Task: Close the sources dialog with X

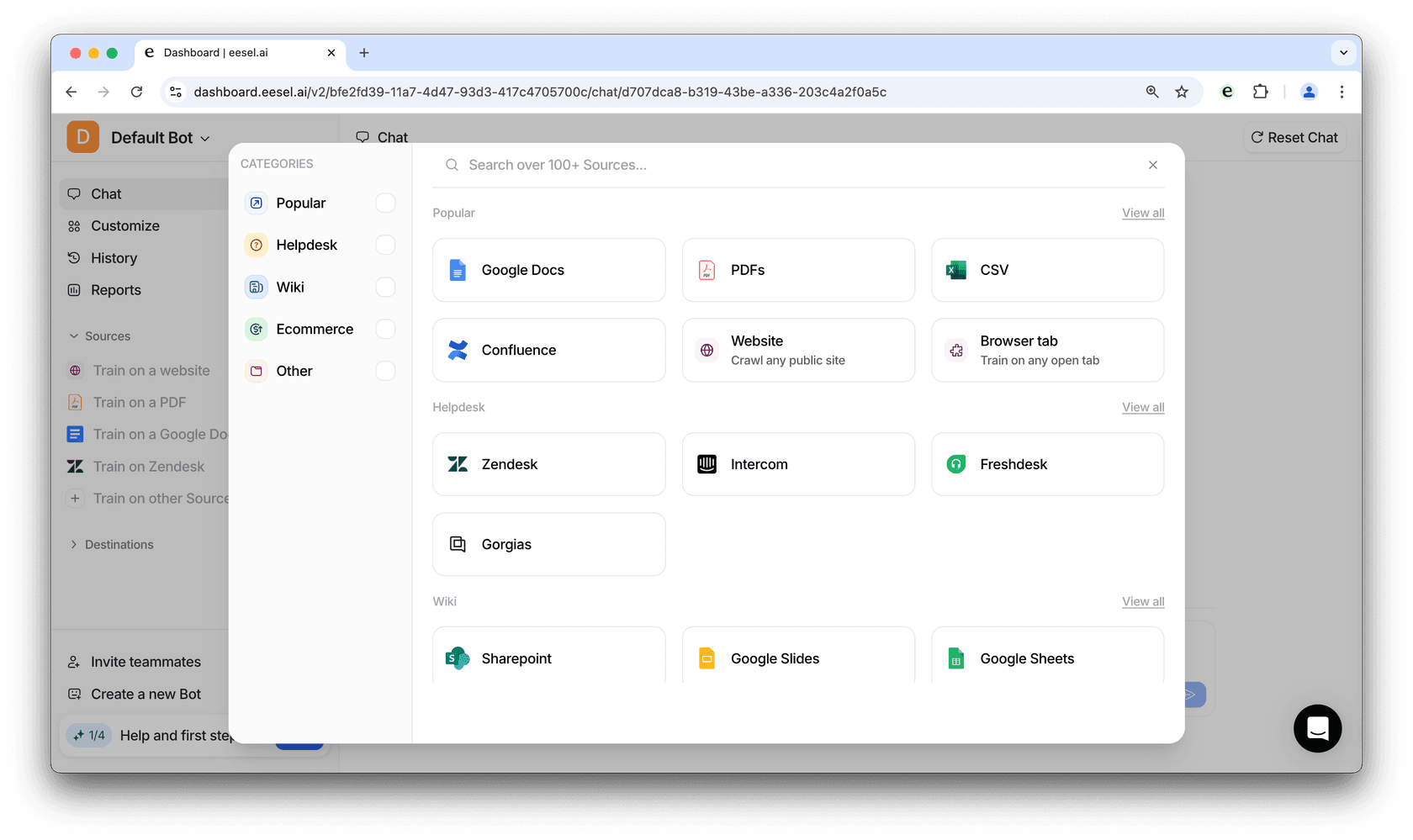Action: (1153, 165)
